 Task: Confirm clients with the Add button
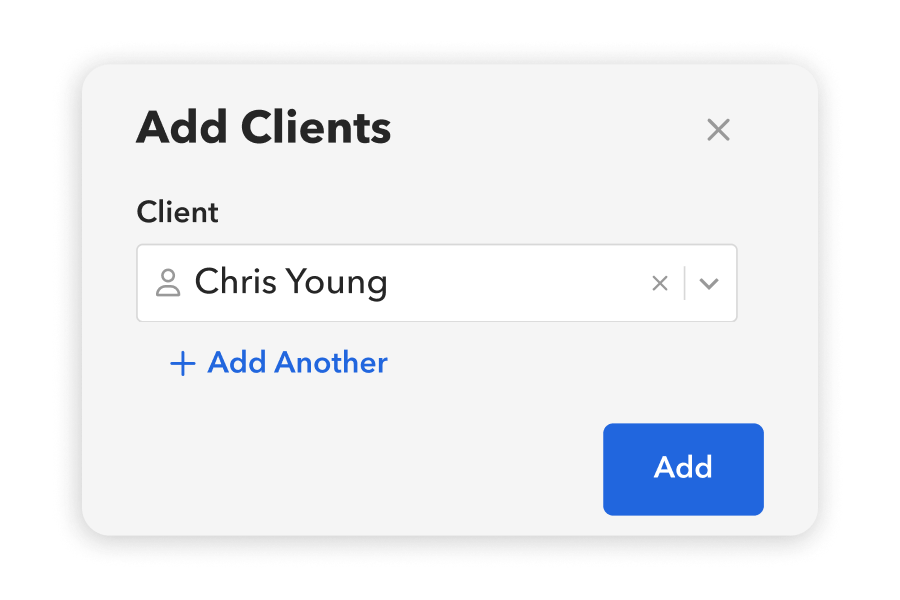click(683, 469)
